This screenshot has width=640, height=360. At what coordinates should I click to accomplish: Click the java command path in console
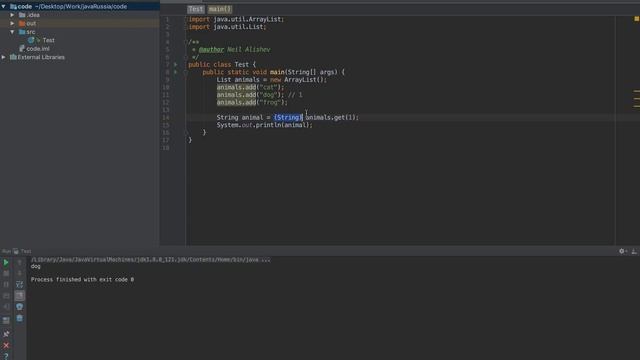(151, 260)
